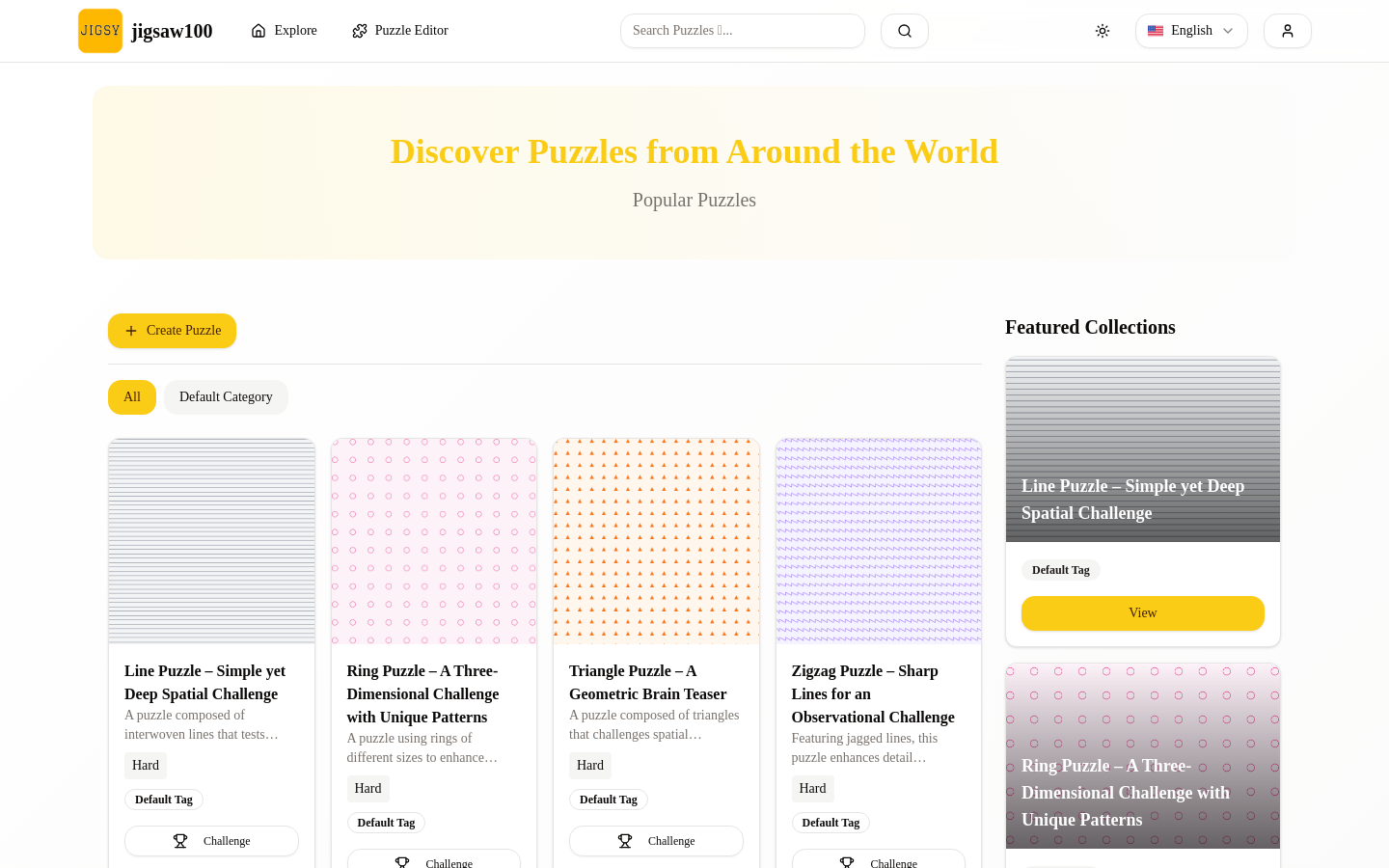
Task: Click Default Tag on the Triangle Puzzle card
Action: coord(609,800)
